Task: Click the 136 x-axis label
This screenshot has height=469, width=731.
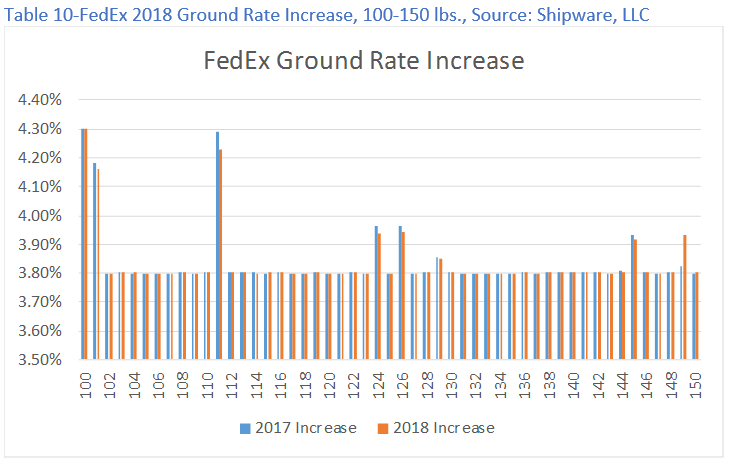Action: (x=524, y=385)
